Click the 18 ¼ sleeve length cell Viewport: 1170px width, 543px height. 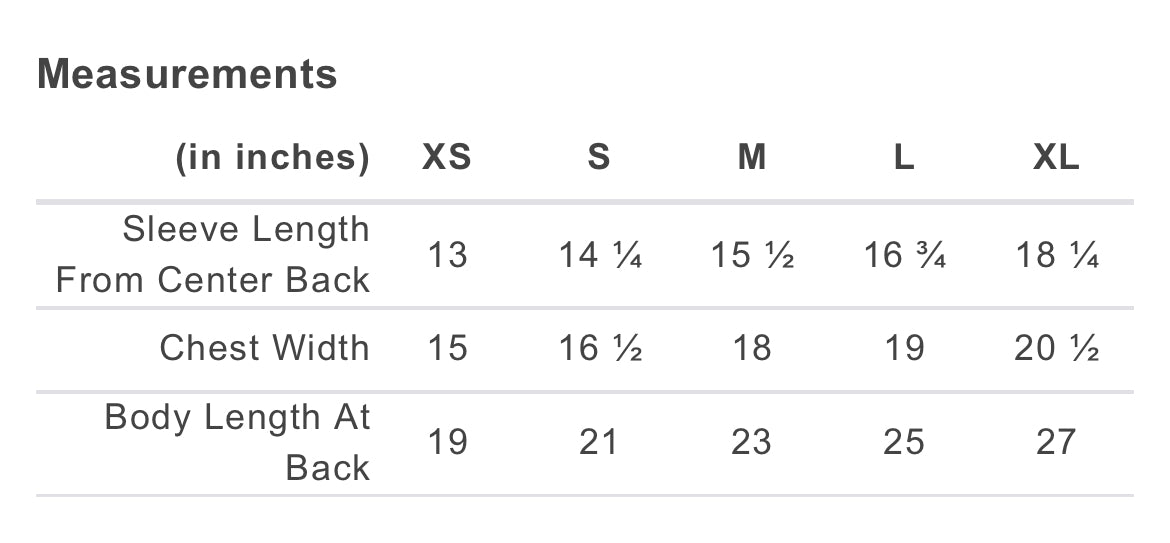tap(1057, 255)
